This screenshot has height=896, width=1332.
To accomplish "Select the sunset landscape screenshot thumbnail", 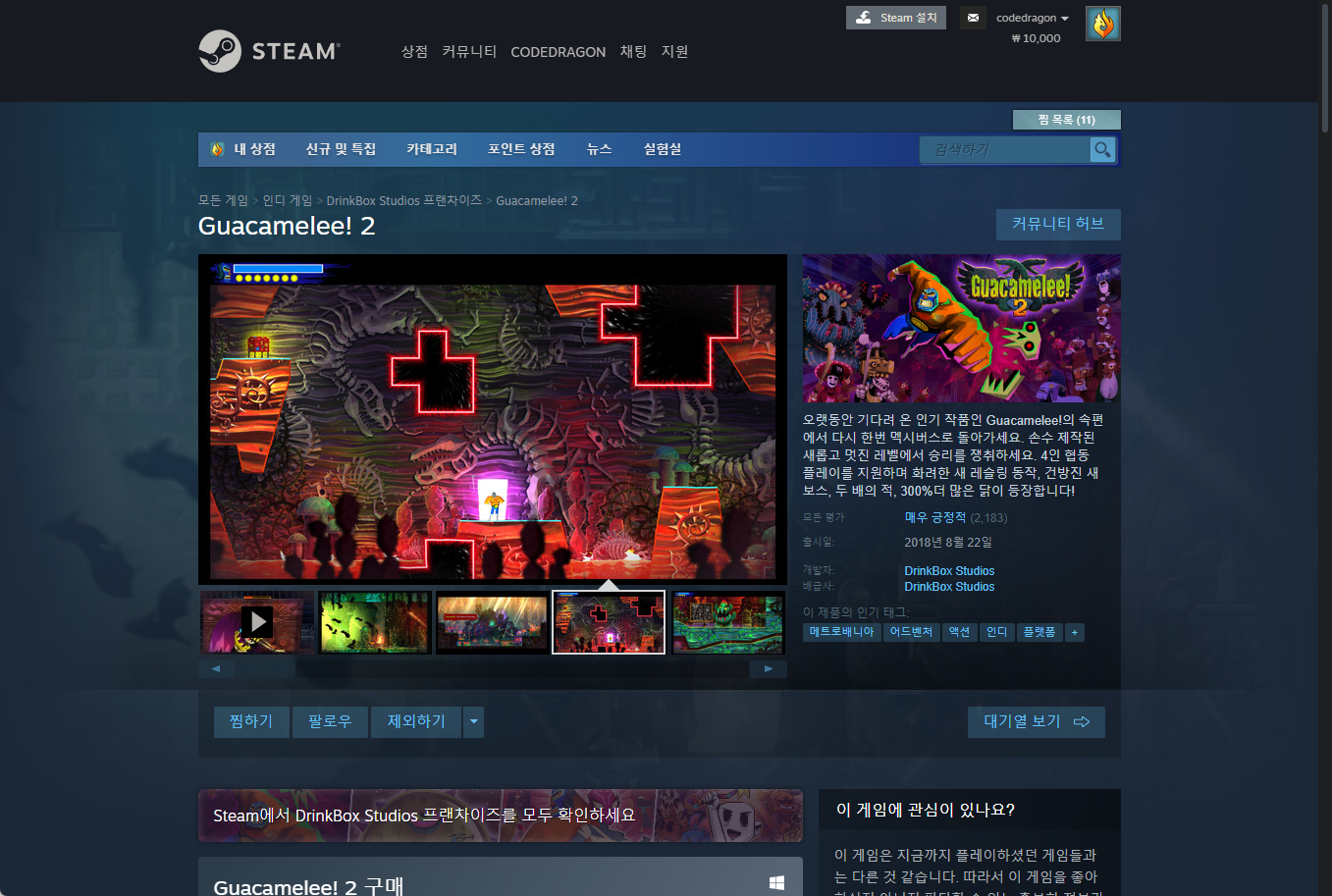I will coord(492,622).
